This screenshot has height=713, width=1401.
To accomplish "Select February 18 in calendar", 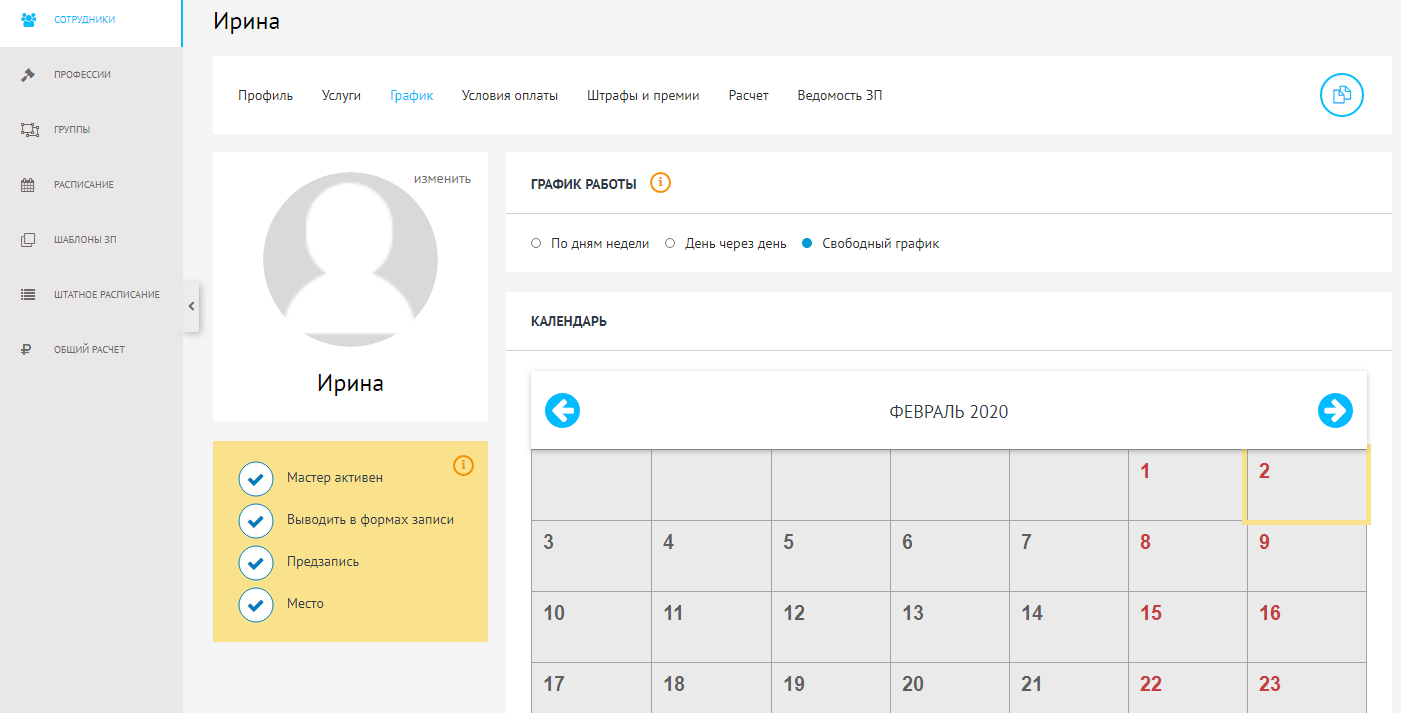I will click(711, 688).
